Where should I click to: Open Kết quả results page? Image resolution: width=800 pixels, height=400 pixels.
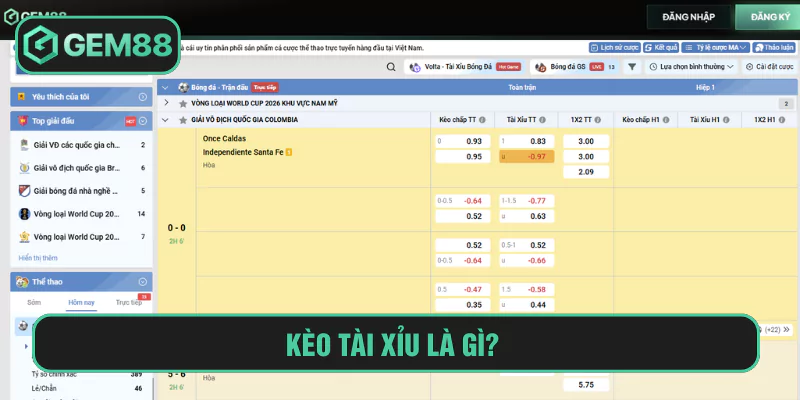coord(660,47)
